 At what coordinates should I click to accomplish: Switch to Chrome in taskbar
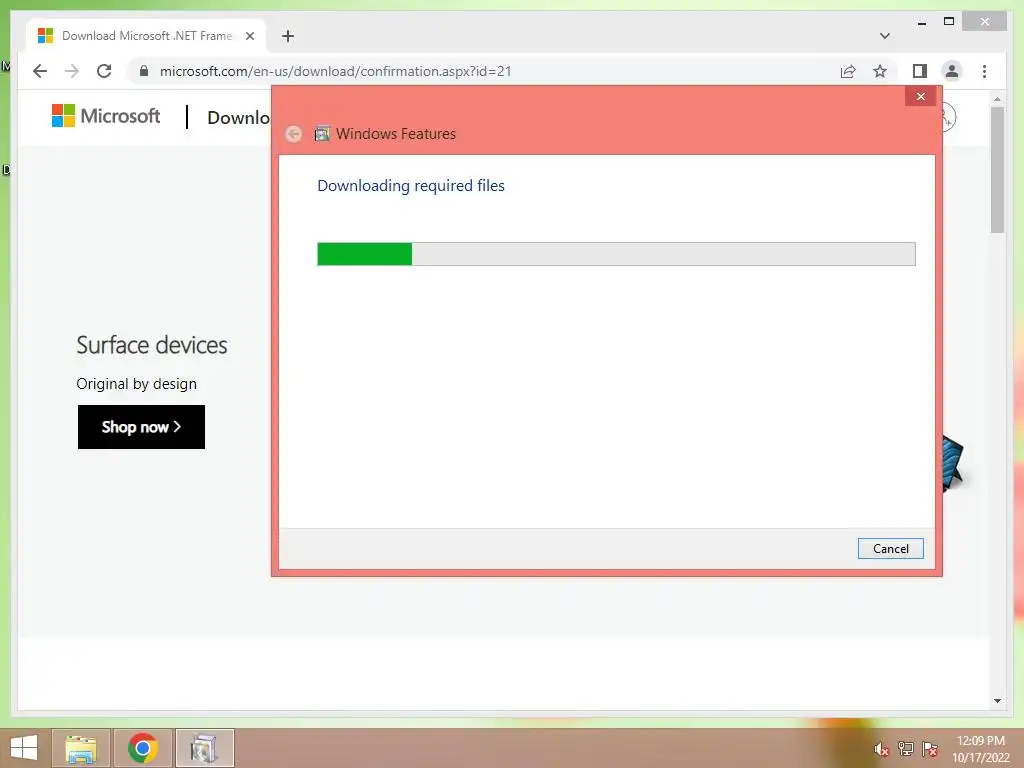click(143, 748)
